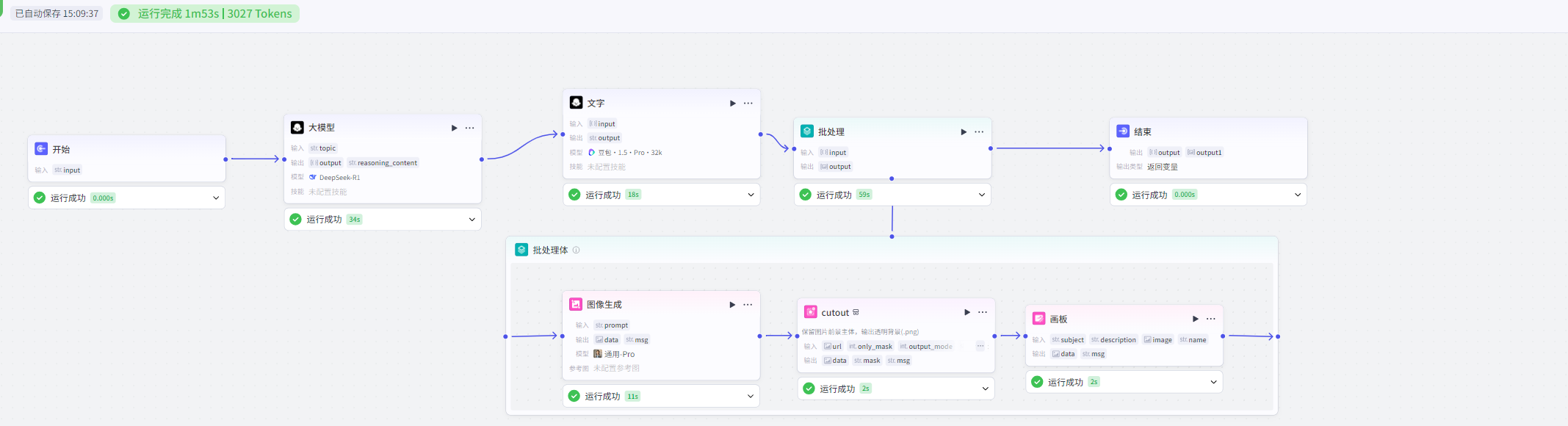The image size is (1568, 426).
Task: Click the str.description input tag in 画板
Action: coord(1113,339)
